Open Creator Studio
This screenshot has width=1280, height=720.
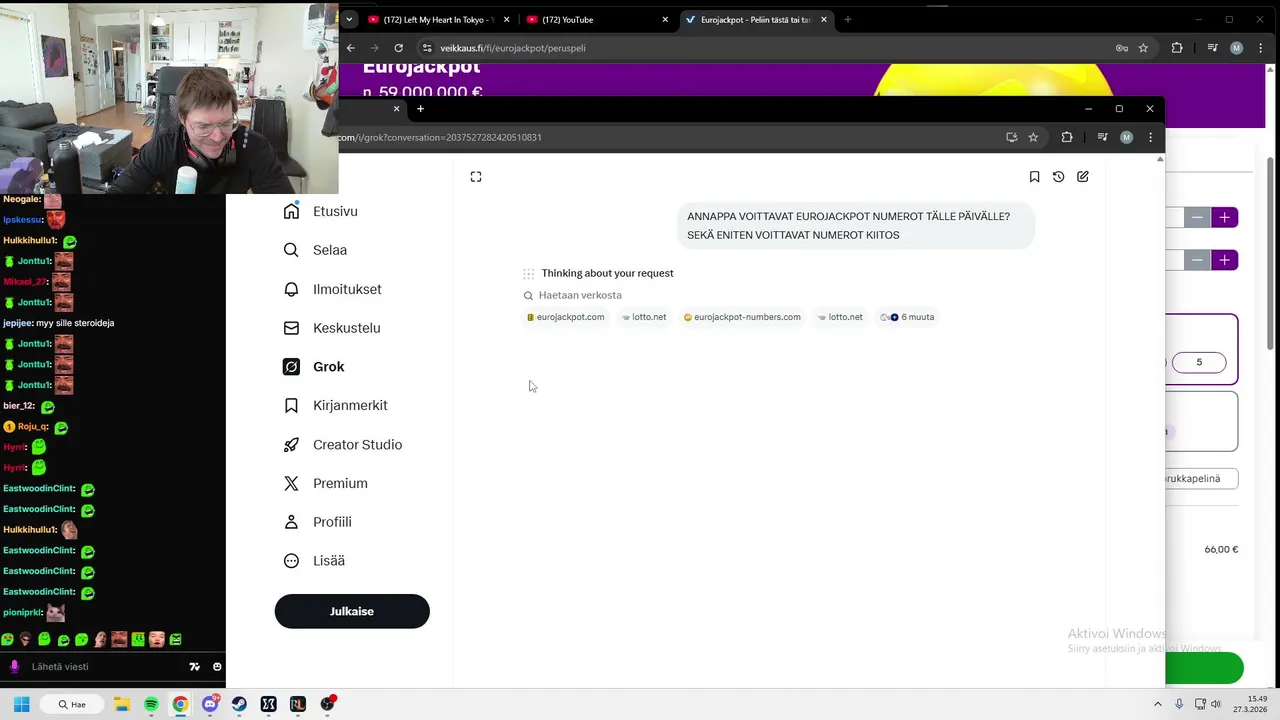(x=342, y=444)
